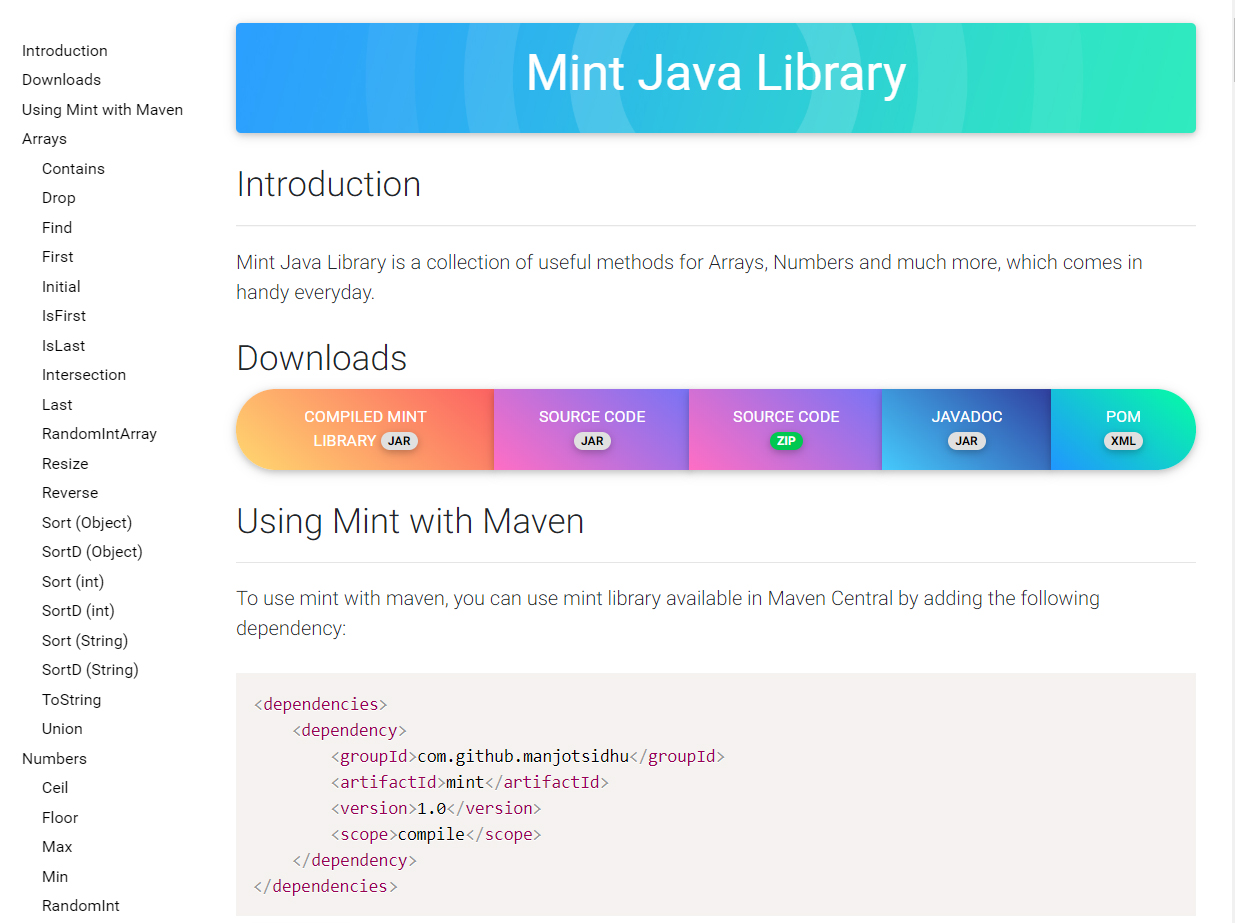Screen dimensions: 1235x923
Task: Jump to Contains method entry
Action: (73, 169)
